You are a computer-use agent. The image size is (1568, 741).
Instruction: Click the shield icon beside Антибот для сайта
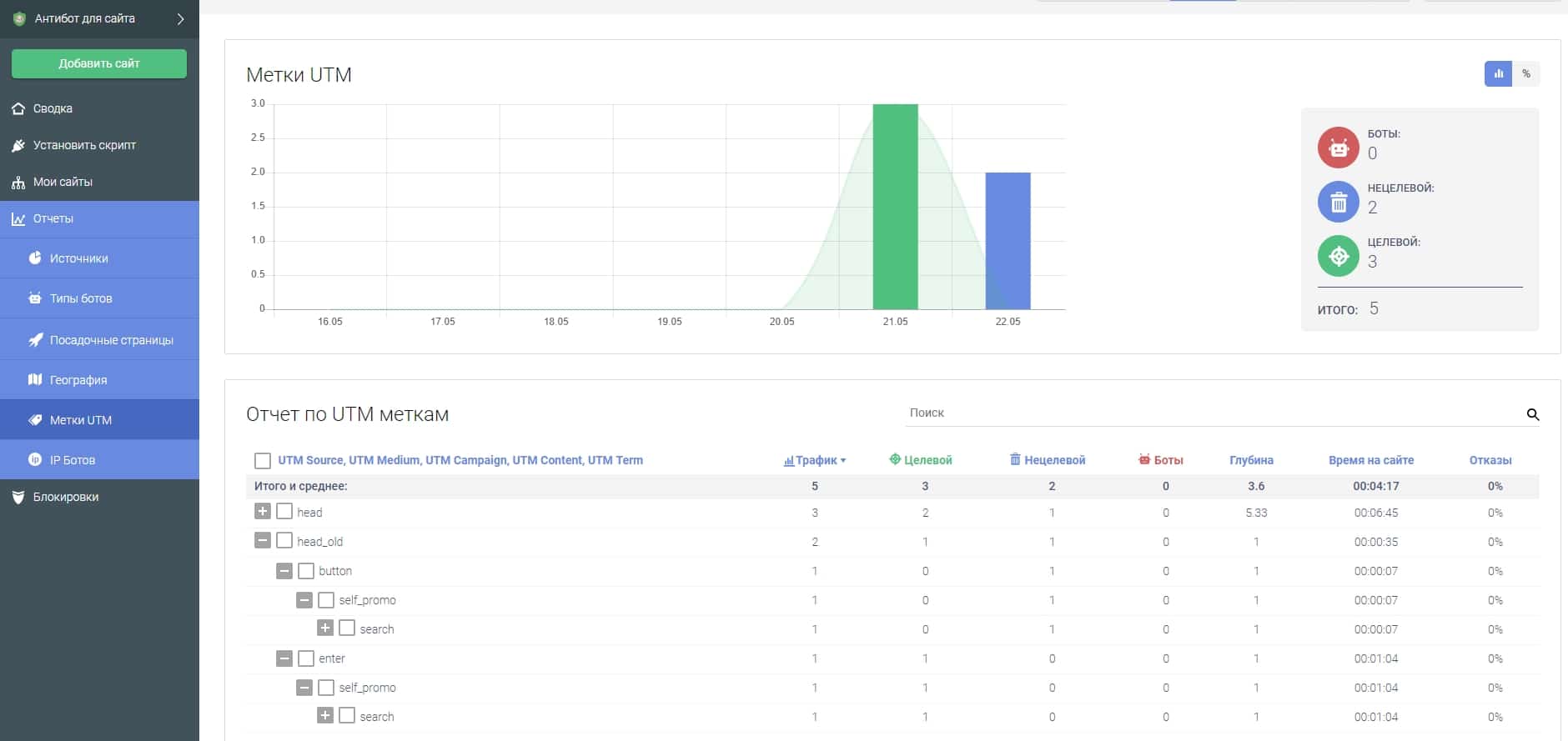tap(19, 18)
